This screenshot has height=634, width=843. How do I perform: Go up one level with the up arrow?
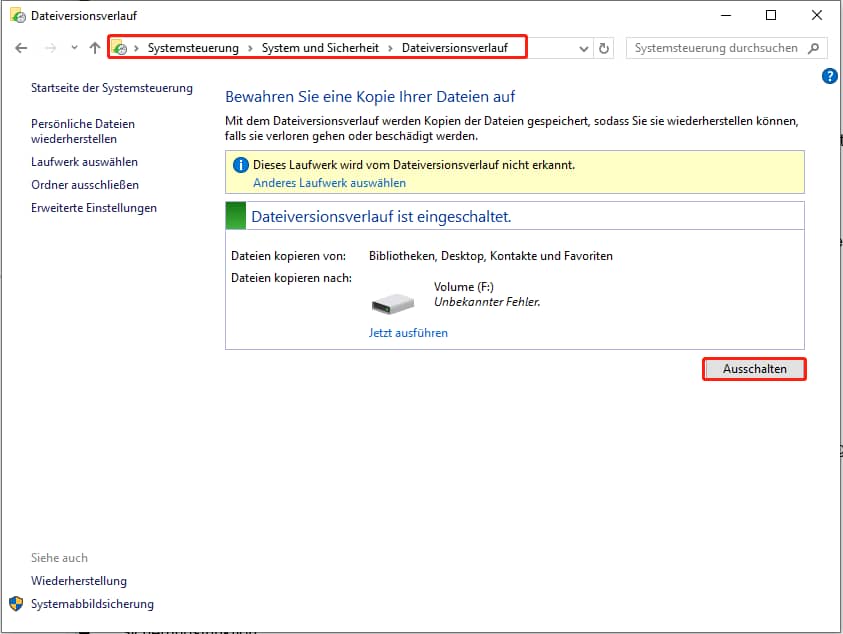coord(95,48)
